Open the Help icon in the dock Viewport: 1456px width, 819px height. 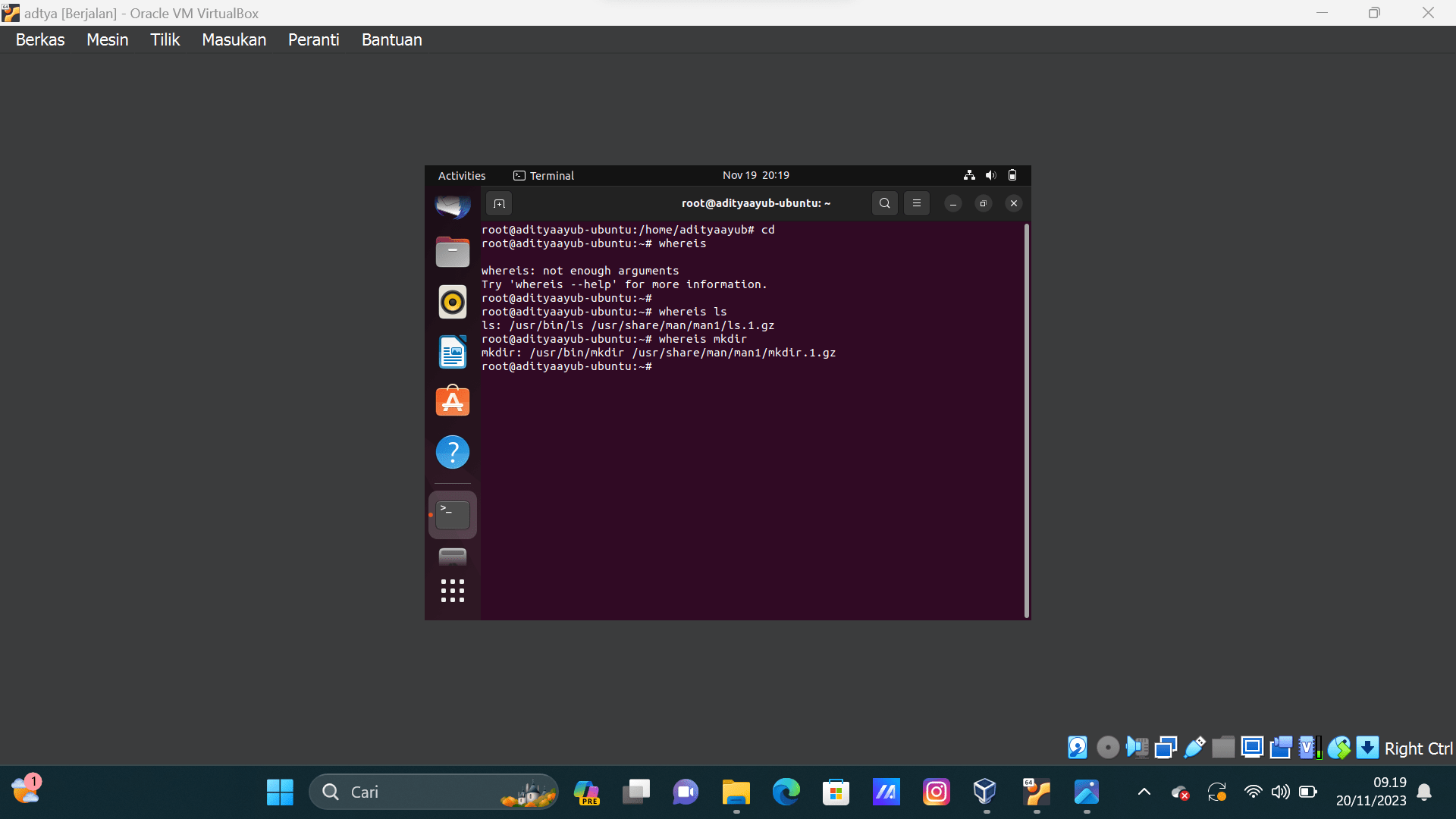(453, 452)
